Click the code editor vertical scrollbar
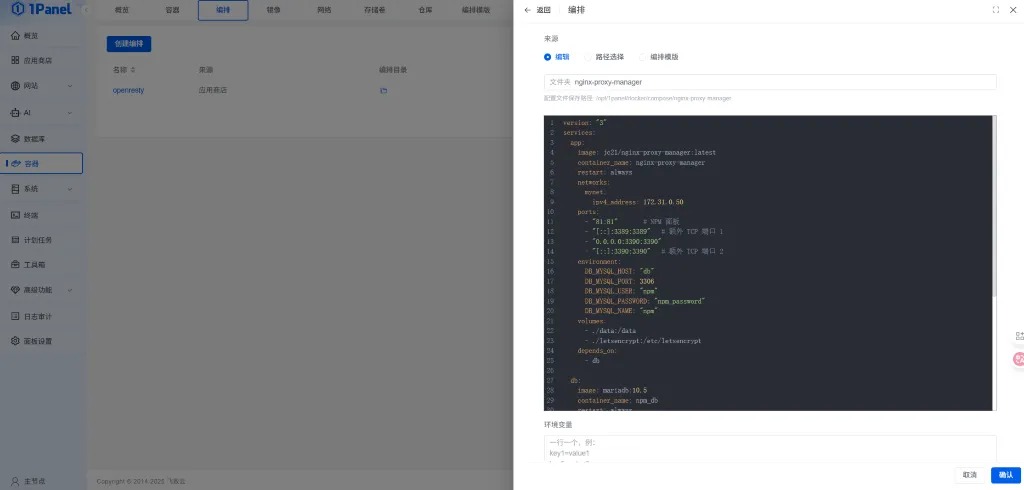The image size is (1024, 490). pos(993,206)
